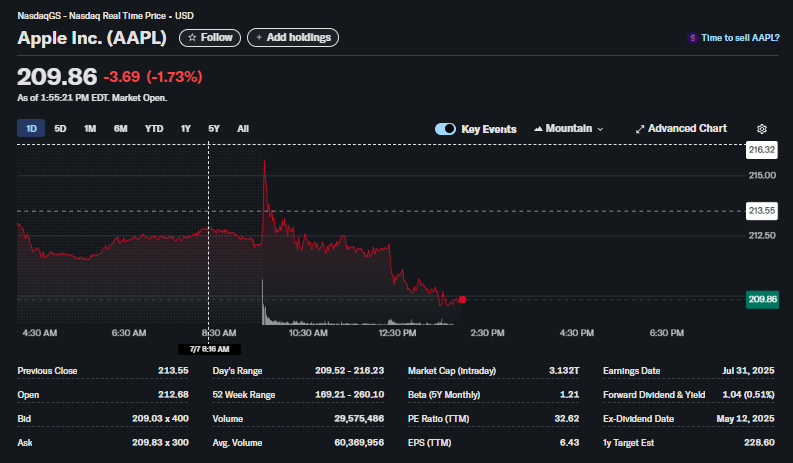793x463 pixels.
Task: Follow Apple Inc. stock
Action: (x=210, y=37)
